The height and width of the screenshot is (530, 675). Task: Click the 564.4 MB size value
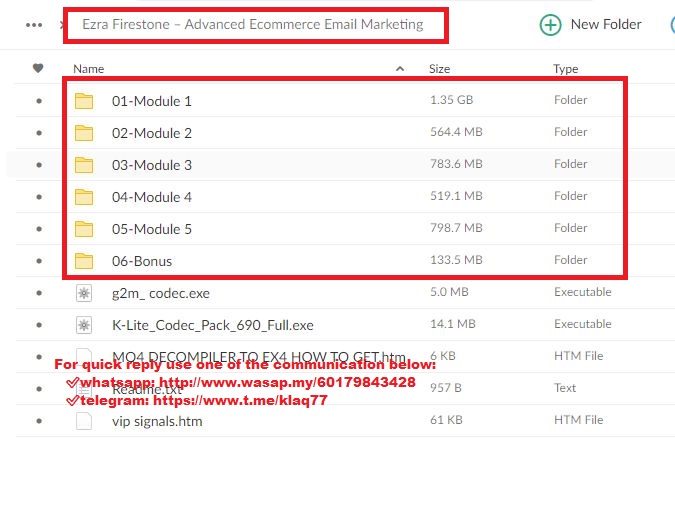(456, 132)
